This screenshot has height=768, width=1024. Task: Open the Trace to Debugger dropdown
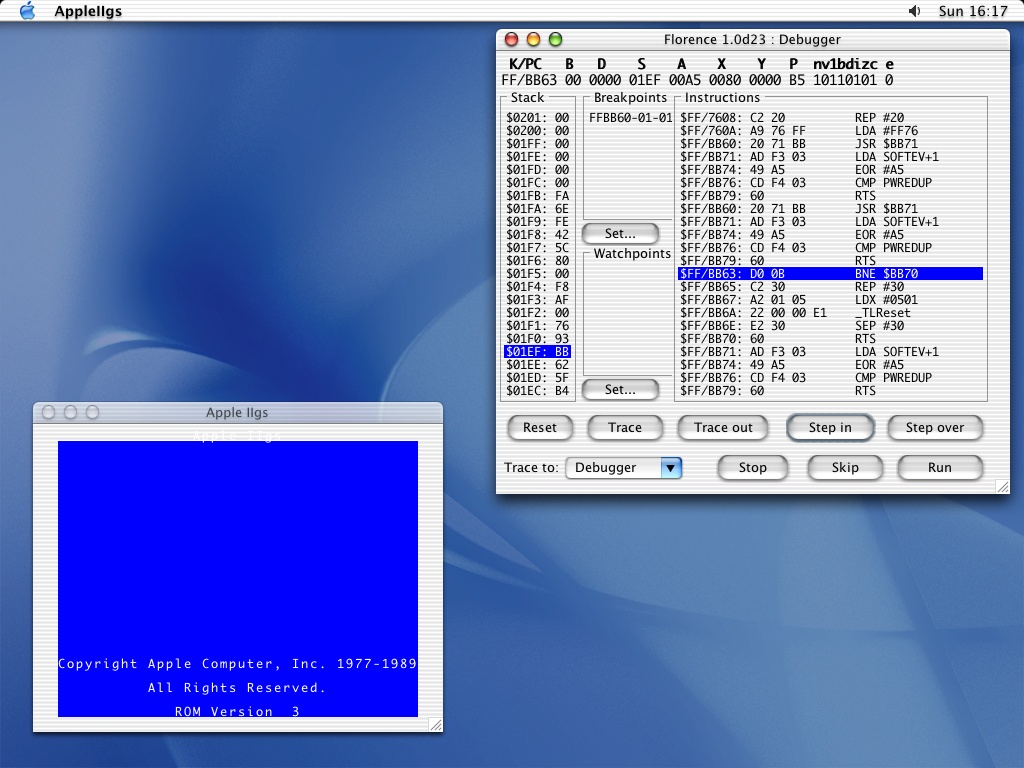click(624, 468)
